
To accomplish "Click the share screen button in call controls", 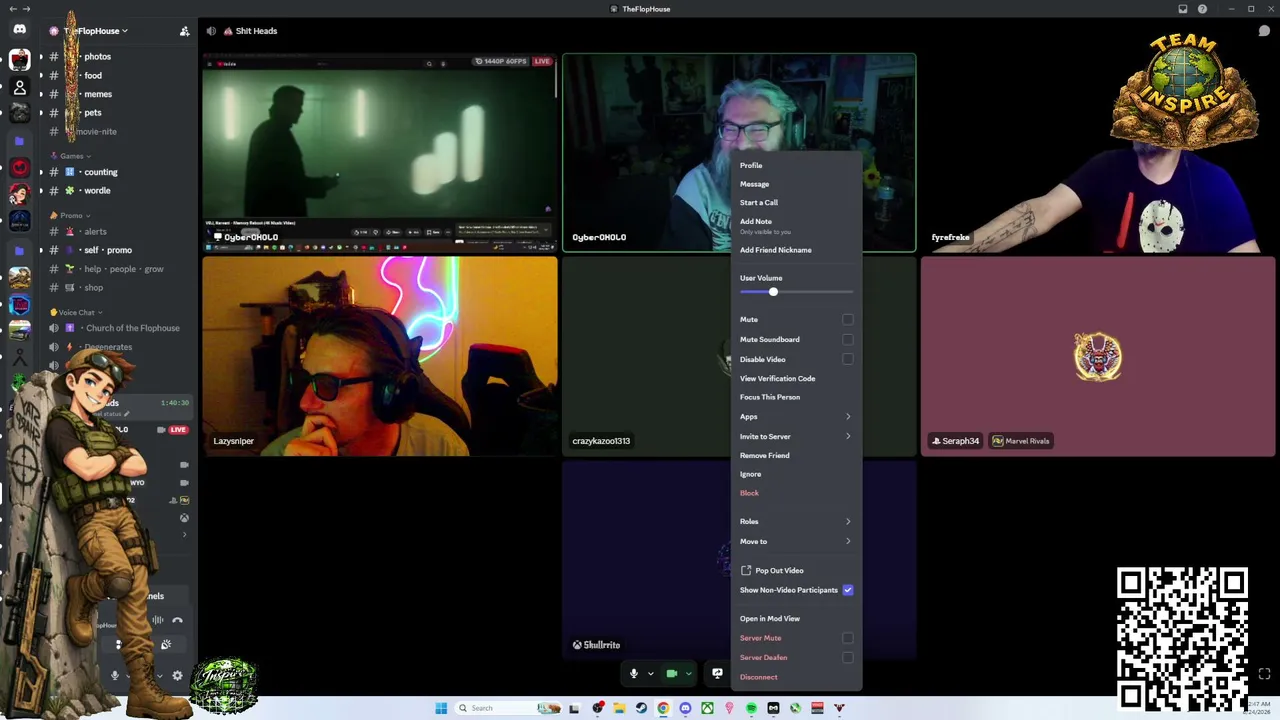I will pyautogui.click(x=717, y=674).
